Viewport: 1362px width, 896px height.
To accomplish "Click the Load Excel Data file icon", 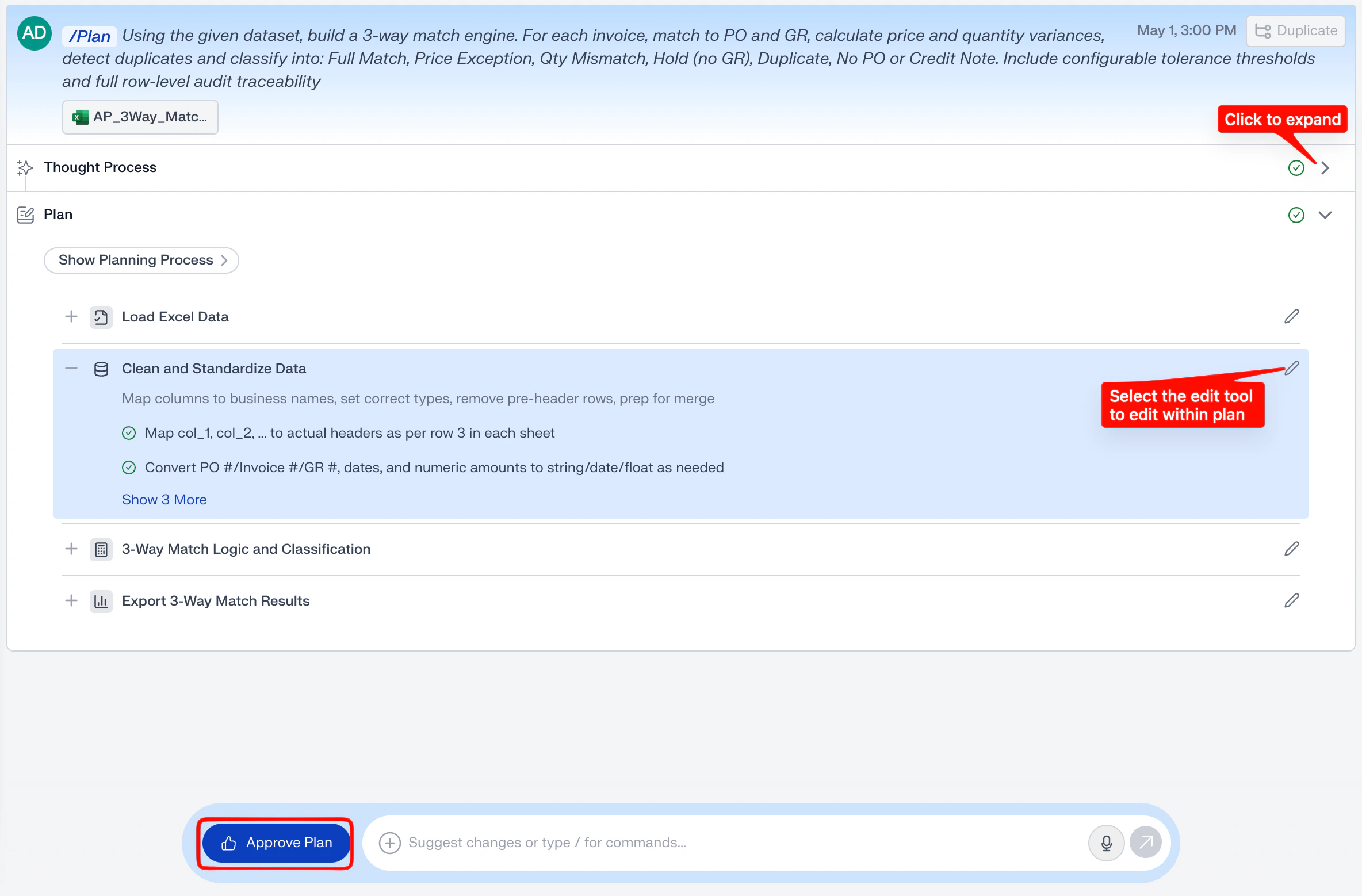I will pyautogui.click(x=101, y=317).
